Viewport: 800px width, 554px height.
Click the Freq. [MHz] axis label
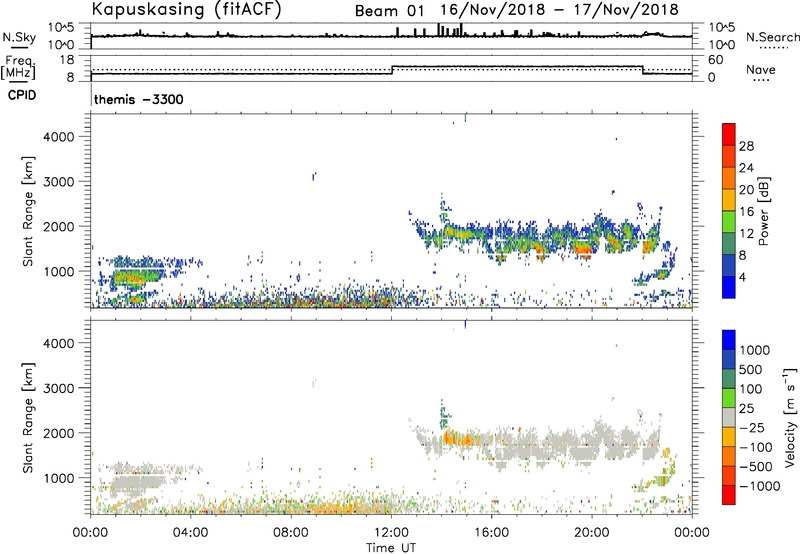(18, 68)
